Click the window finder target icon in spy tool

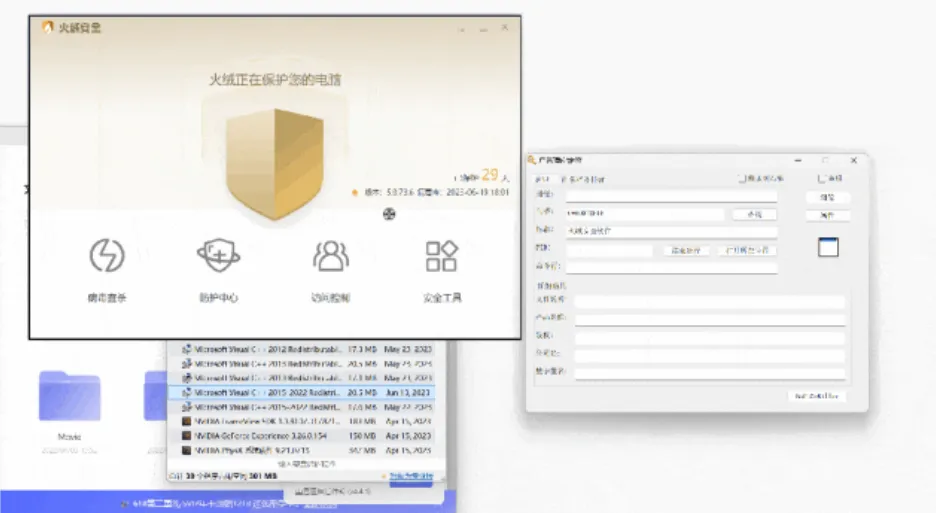pyautogui.click(x=828, y=247)
